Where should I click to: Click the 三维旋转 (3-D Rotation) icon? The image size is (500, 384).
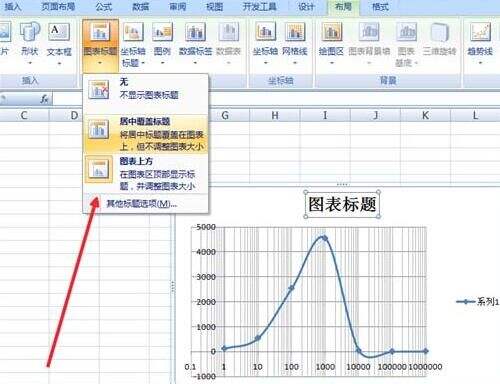click(x=439, y=31)
